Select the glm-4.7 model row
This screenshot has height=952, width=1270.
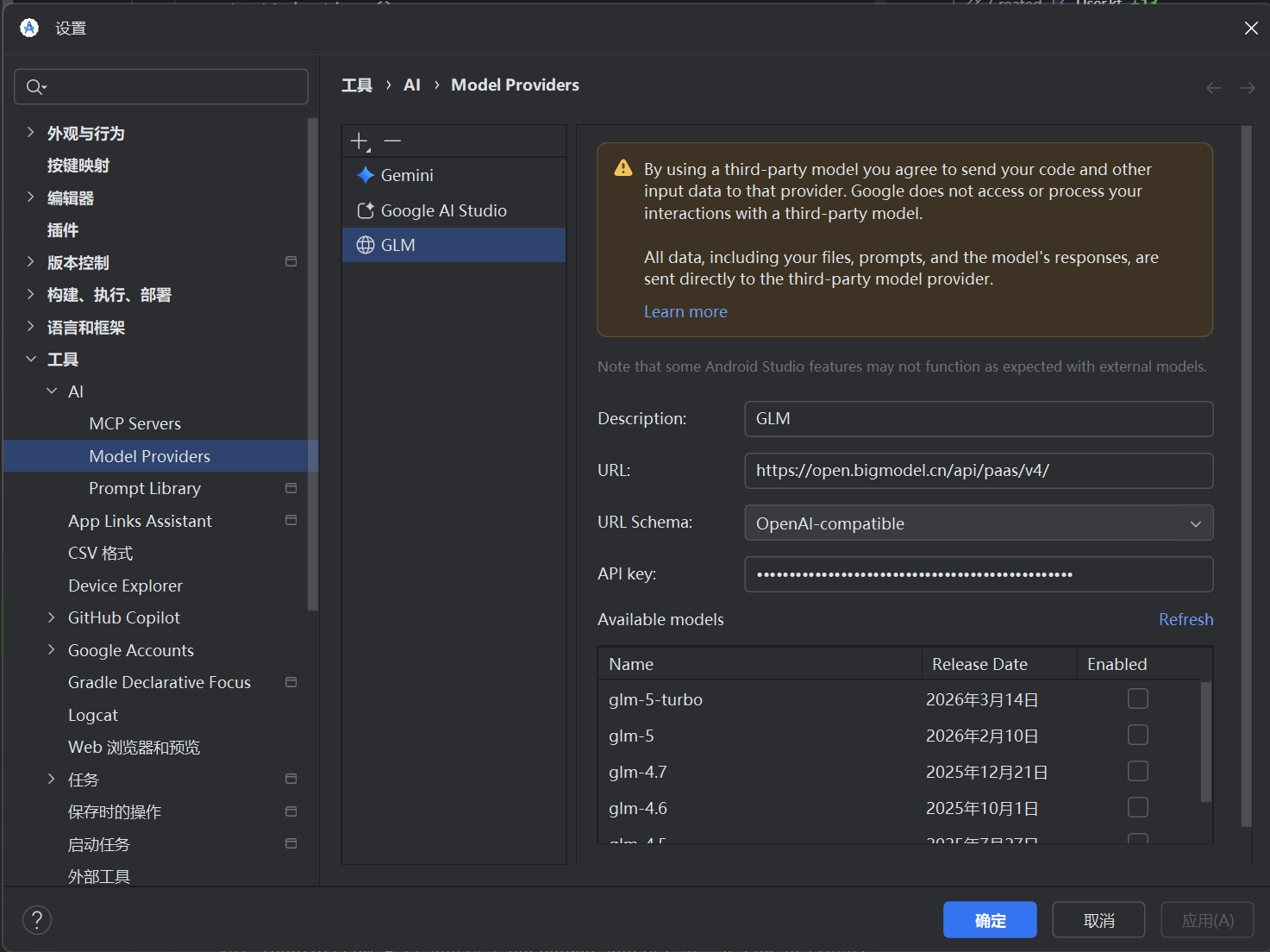899,772
